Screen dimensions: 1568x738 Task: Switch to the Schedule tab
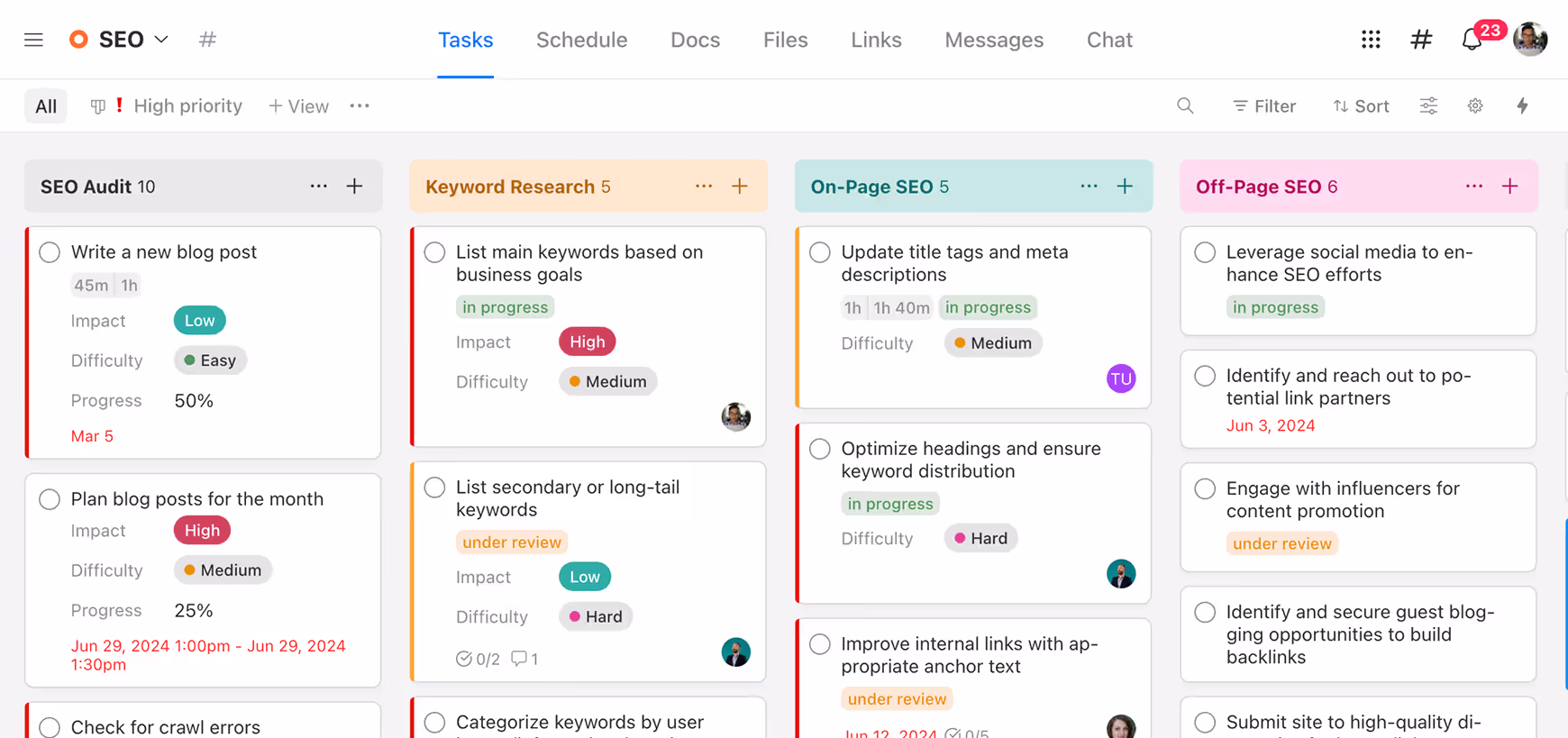click(581, 40)
